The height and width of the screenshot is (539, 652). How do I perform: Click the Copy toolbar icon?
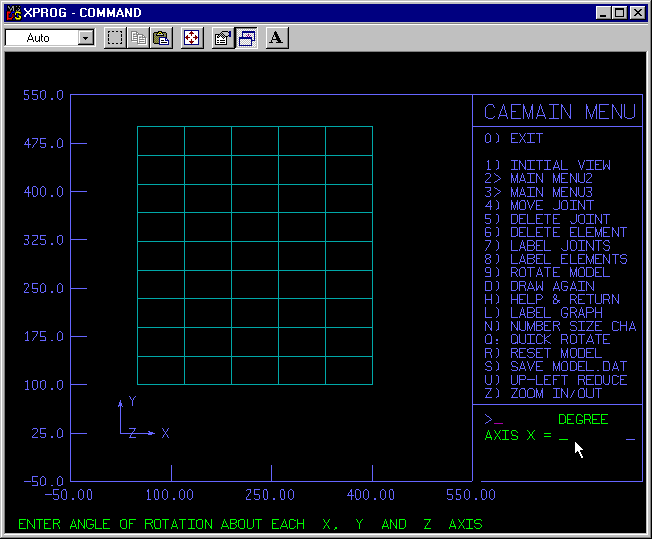138,38
